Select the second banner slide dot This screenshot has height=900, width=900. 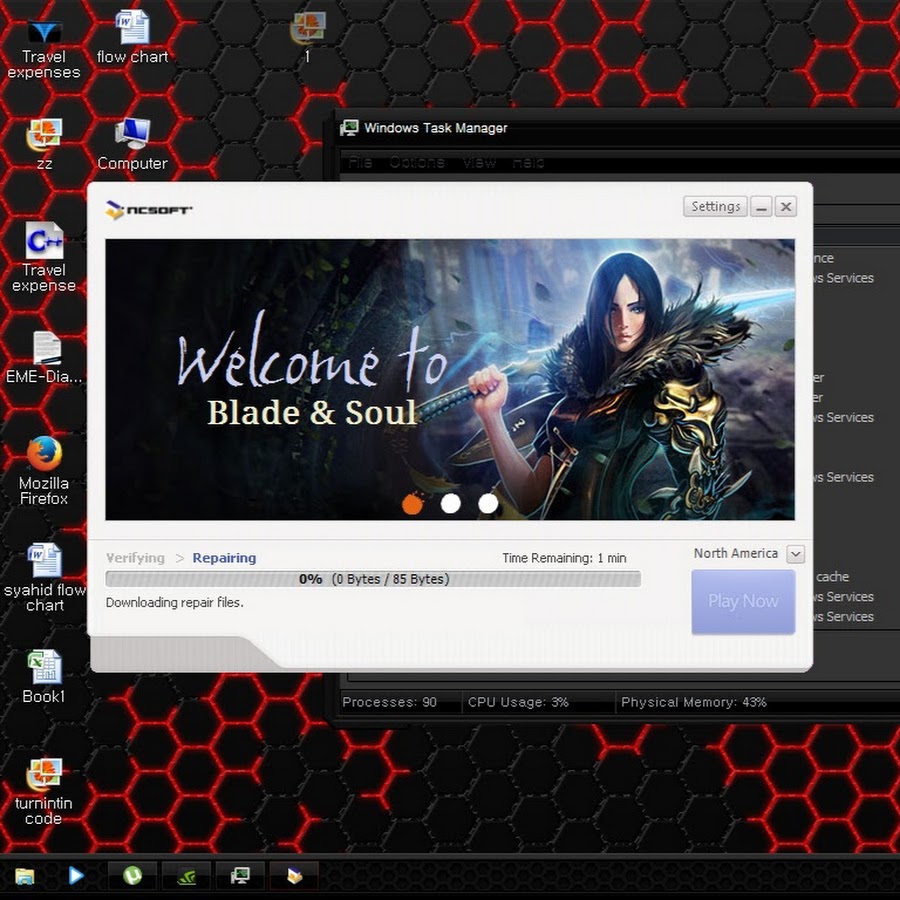click(x=451, y=503)
